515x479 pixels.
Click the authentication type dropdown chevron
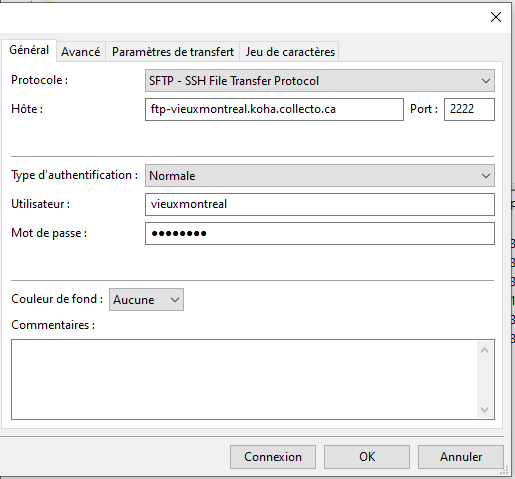pos(486,176)
